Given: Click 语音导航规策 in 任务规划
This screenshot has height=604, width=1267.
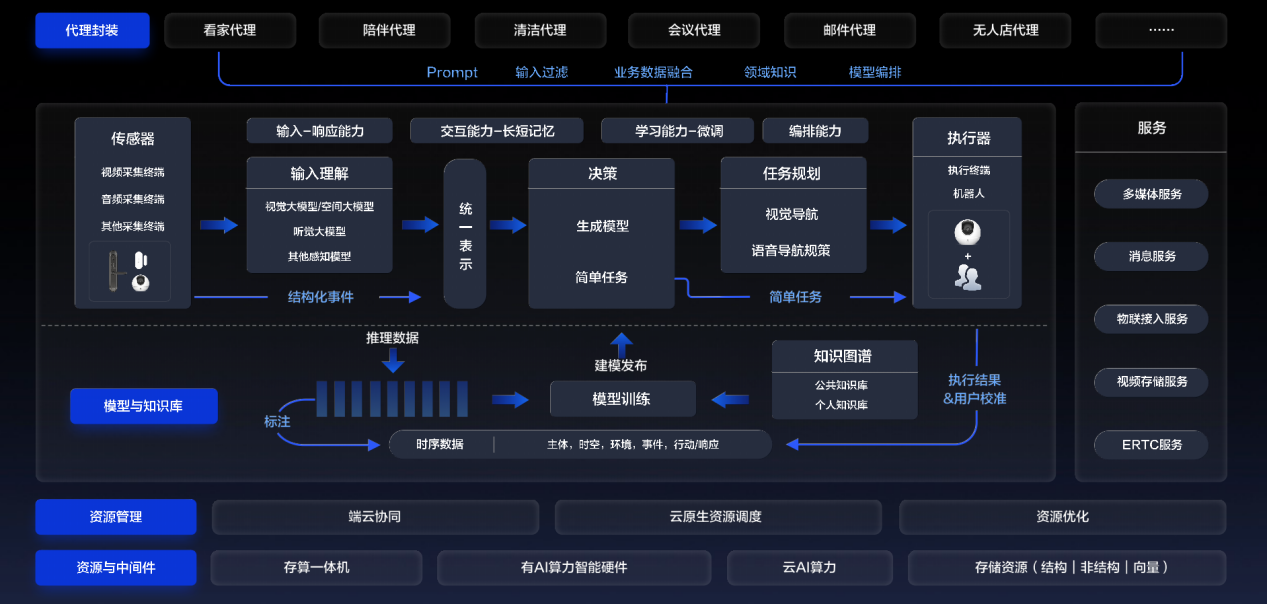Looking at the screenshot, I should coord(792,250).
